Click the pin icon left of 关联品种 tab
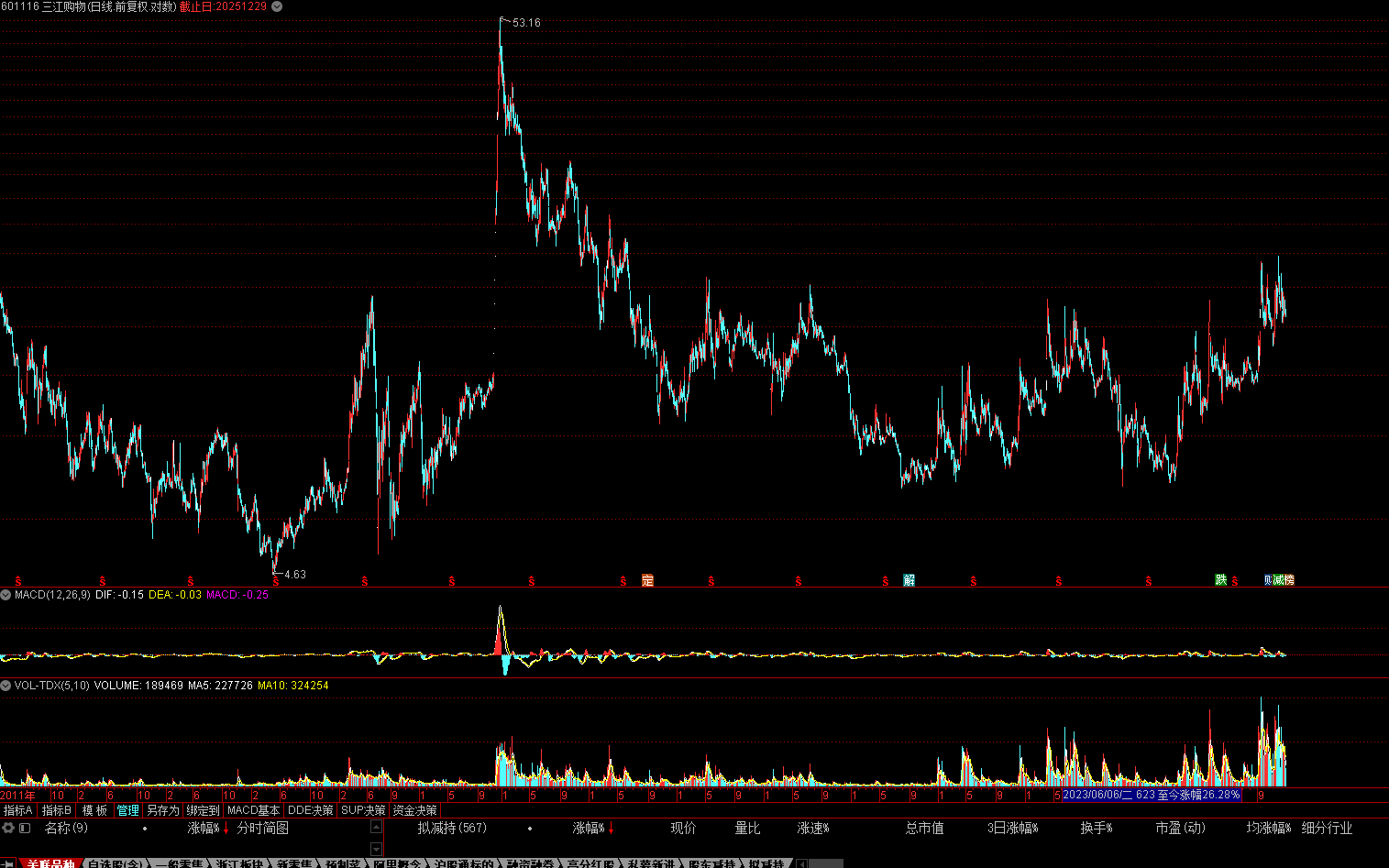 [8, 863]
